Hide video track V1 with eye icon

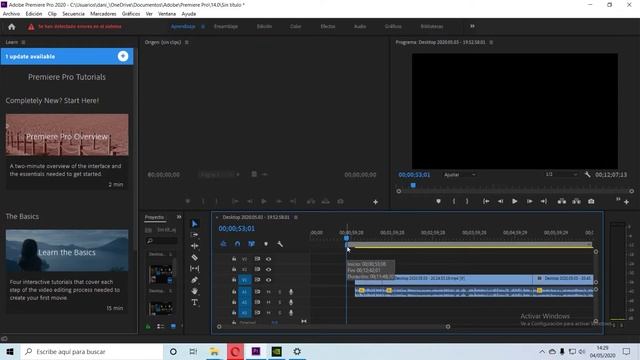click(x=269, y=280)
